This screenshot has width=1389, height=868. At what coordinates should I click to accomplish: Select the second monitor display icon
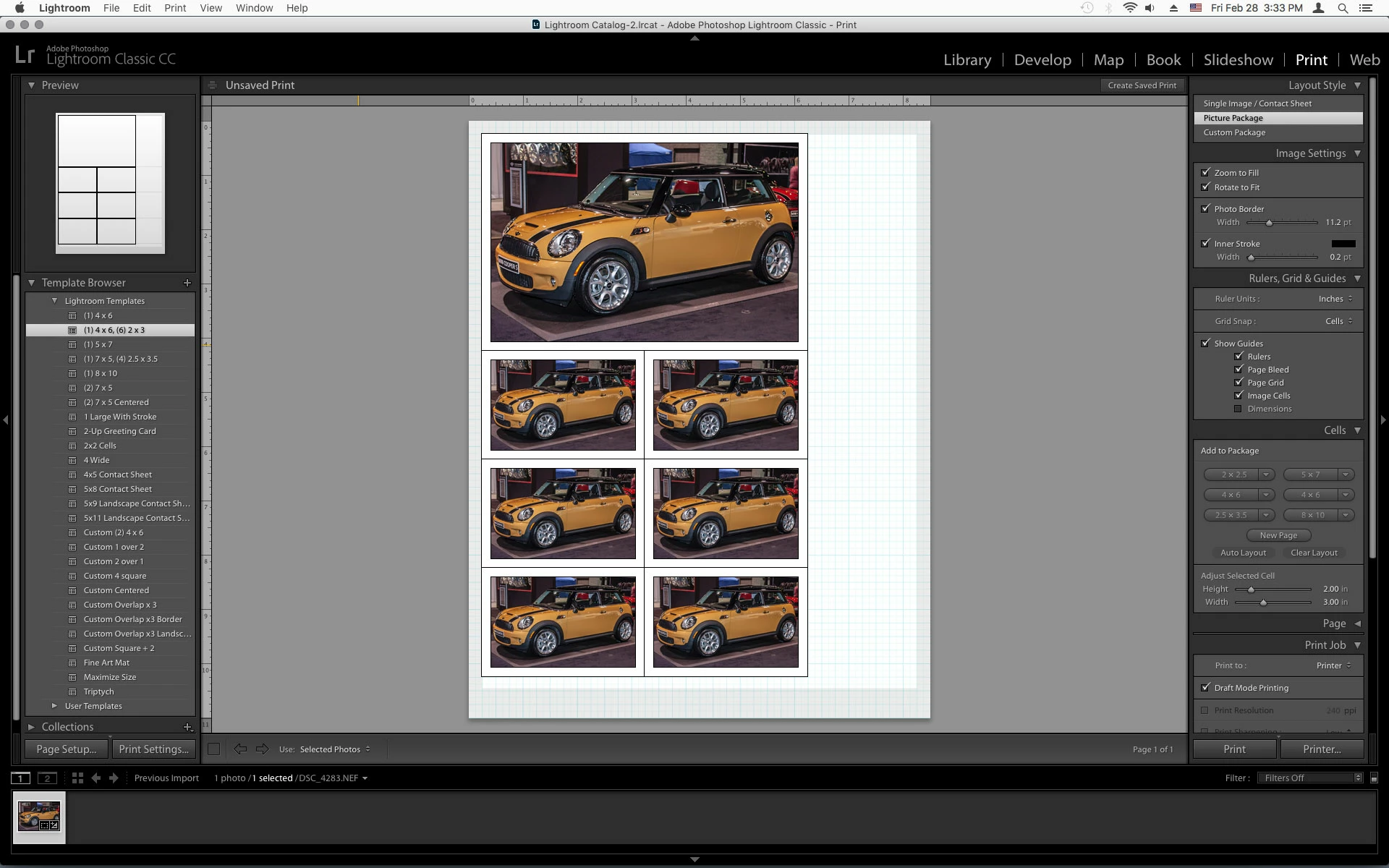(47, 778)
